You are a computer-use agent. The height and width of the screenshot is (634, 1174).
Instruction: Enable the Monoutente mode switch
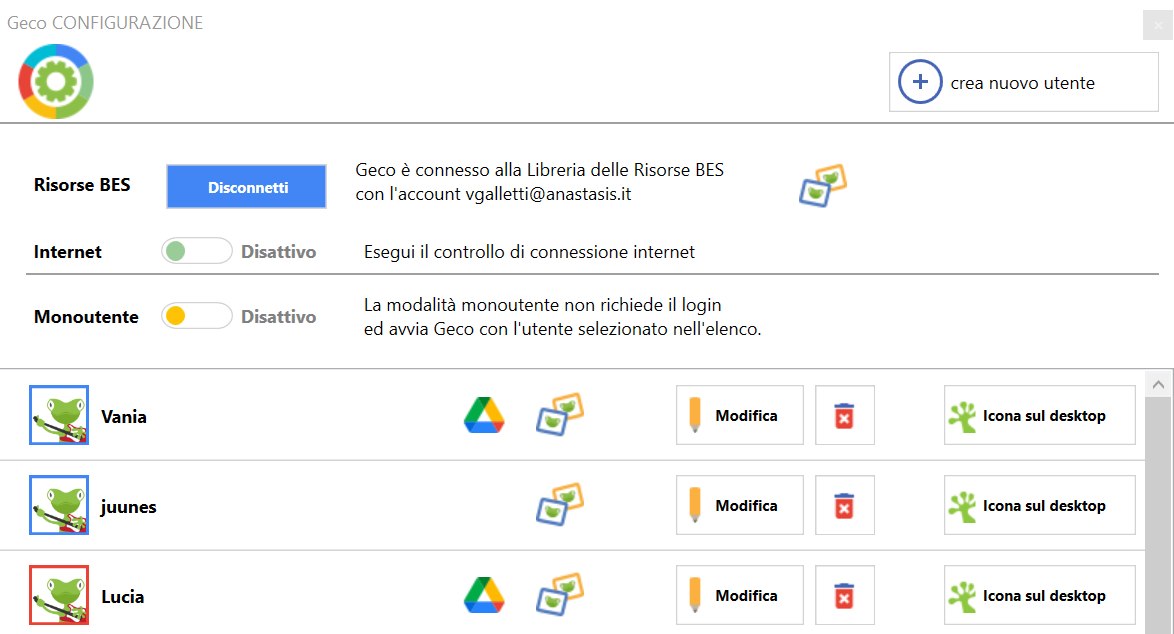tap(196, 316)
